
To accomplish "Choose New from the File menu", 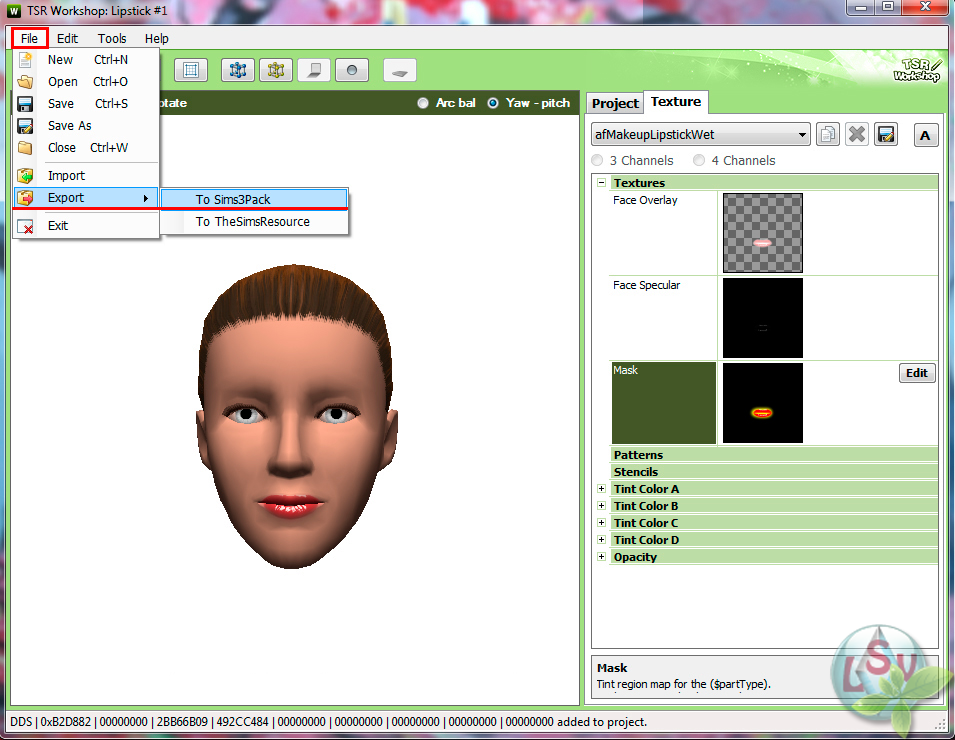I will (x=86, y=60).
